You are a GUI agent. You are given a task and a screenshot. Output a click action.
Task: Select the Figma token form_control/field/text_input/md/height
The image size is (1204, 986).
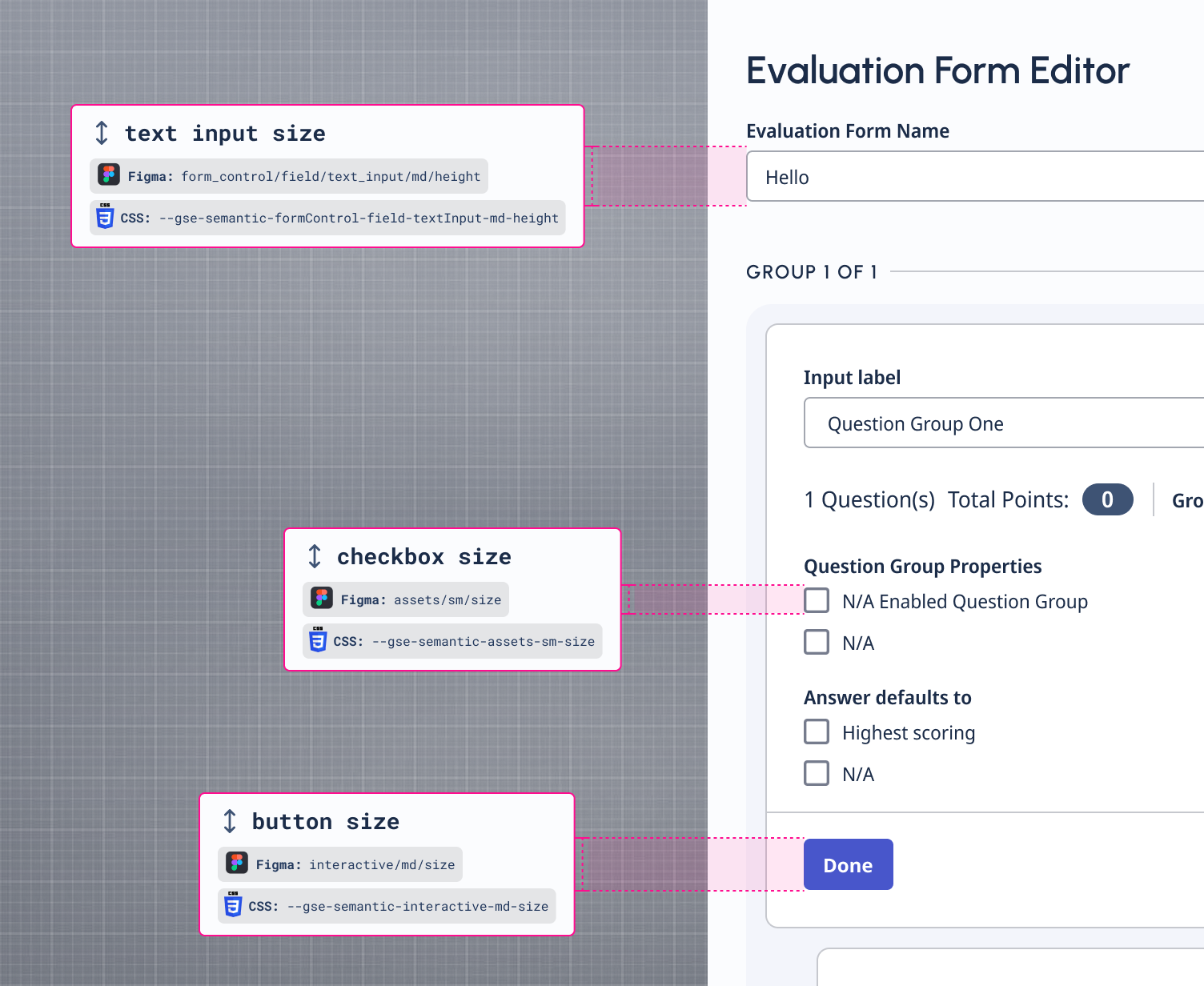click(x=330, y=176)
